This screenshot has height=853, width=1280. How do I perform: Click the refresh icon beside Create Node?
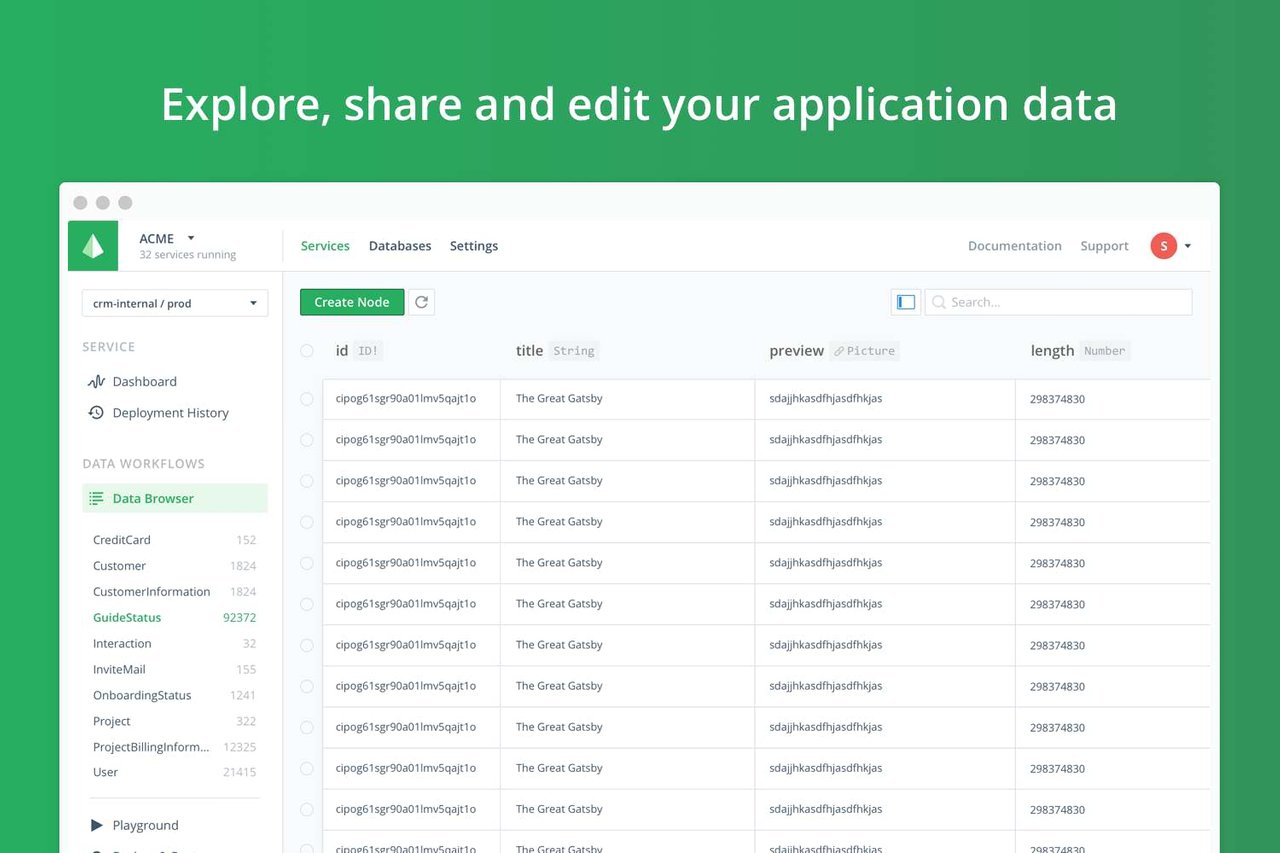[x=422, y=302]
